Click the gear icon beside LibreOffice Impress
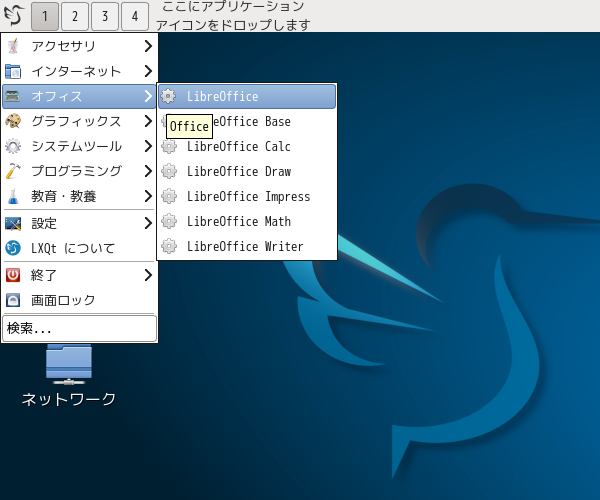This screenshot has width=600, height=500. (169, 196)
